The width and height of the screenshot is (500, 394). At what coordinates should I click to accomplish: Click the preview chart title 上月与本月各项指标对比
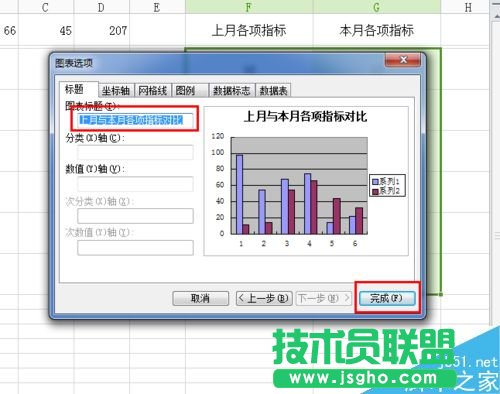305,117
